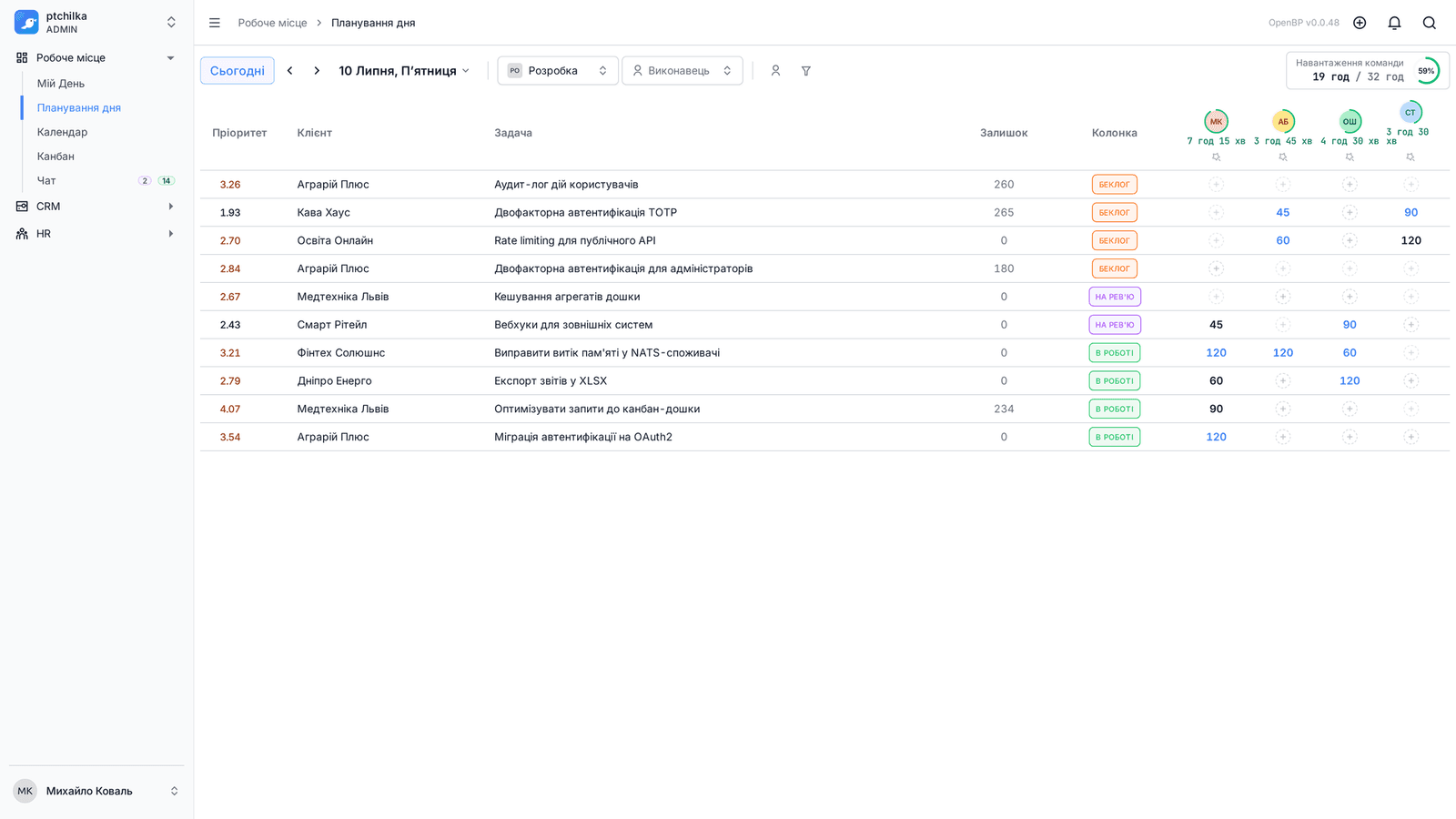Open the Канбан sidebar item
The width and height of the screenshot is (1456, 819).
pyautogui.click(x=56, y=157)
